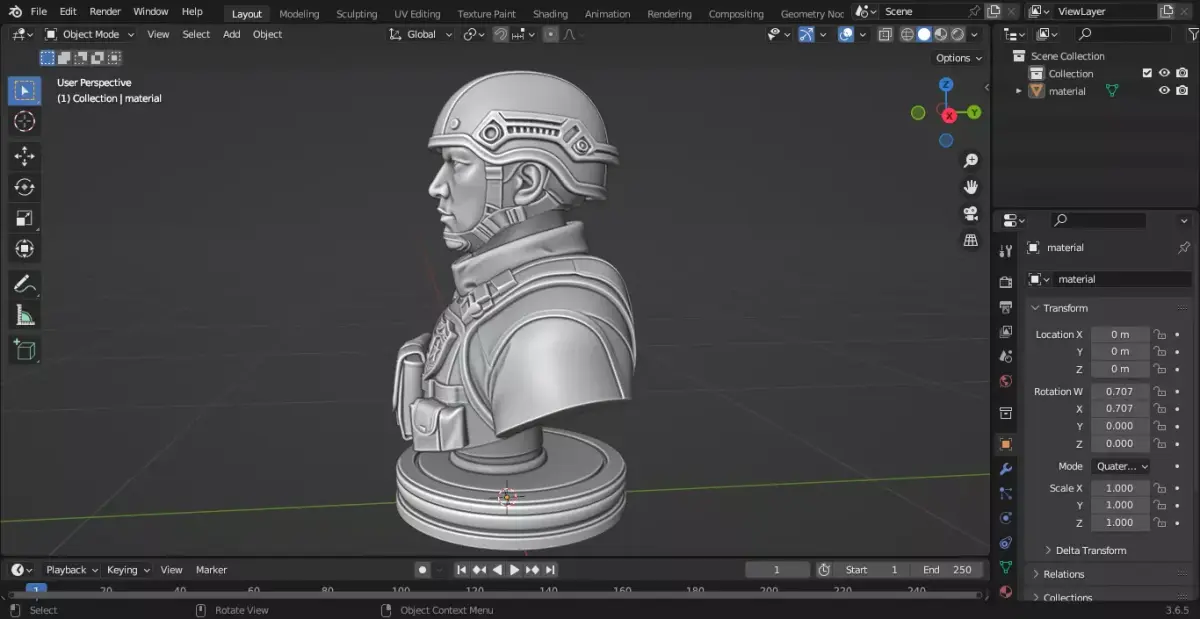
Task: Choose the Move tool
Action: click(25, 156)
